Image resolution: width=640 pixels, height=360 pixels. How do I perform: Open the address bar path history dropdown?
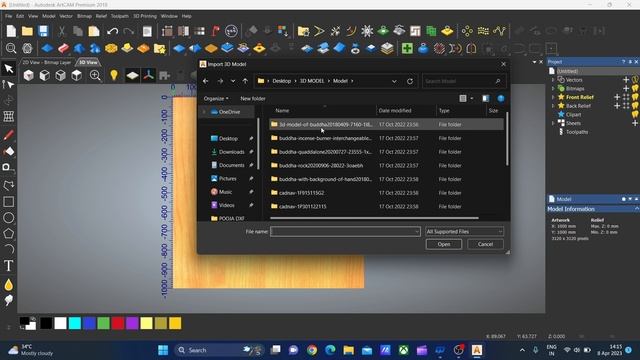pyautogui.click(x=394, y=81)
